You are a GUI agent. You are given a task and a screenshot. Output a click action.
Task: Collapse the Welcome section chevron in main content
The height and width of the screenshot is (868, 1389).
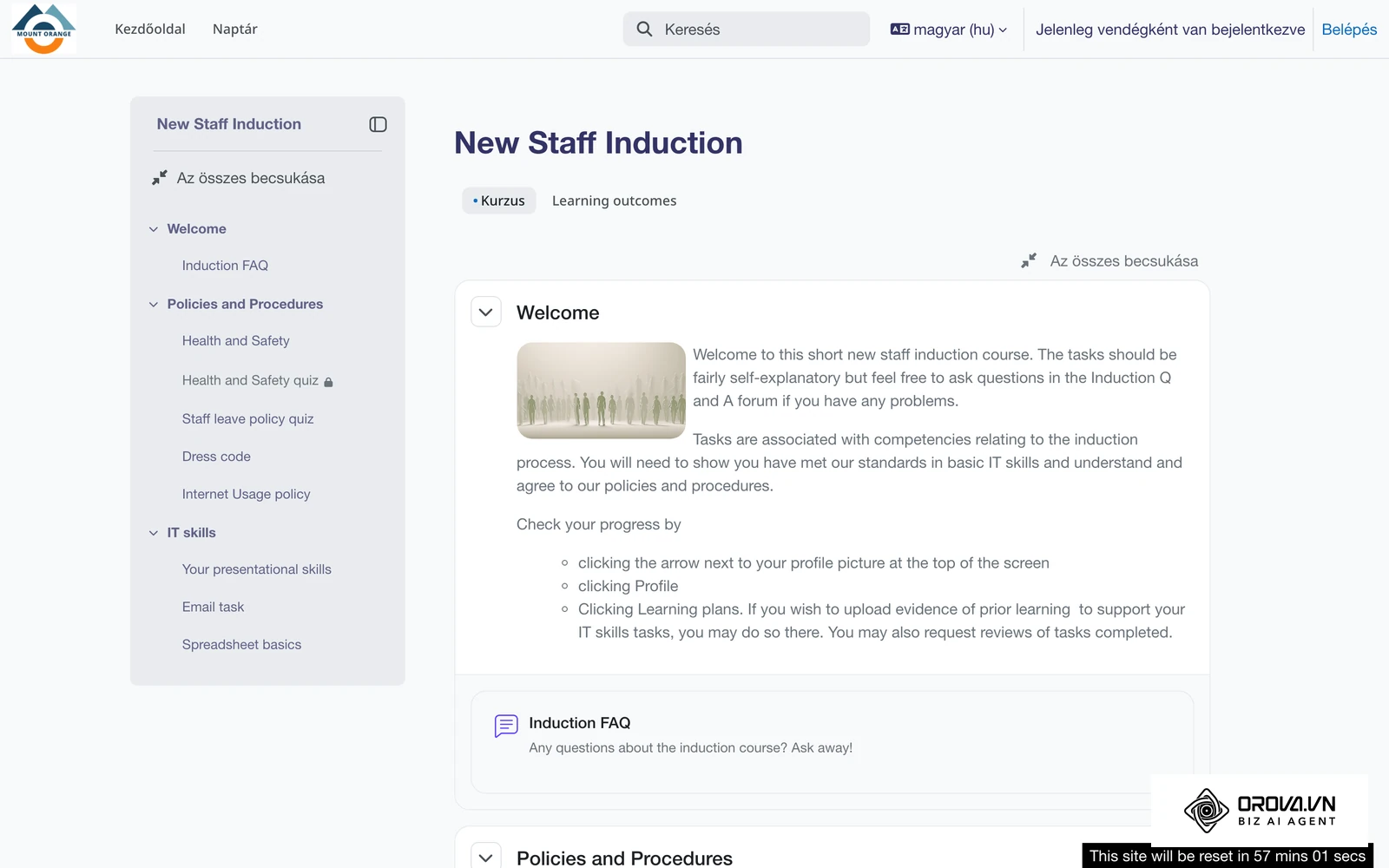[x=486, y=312]
